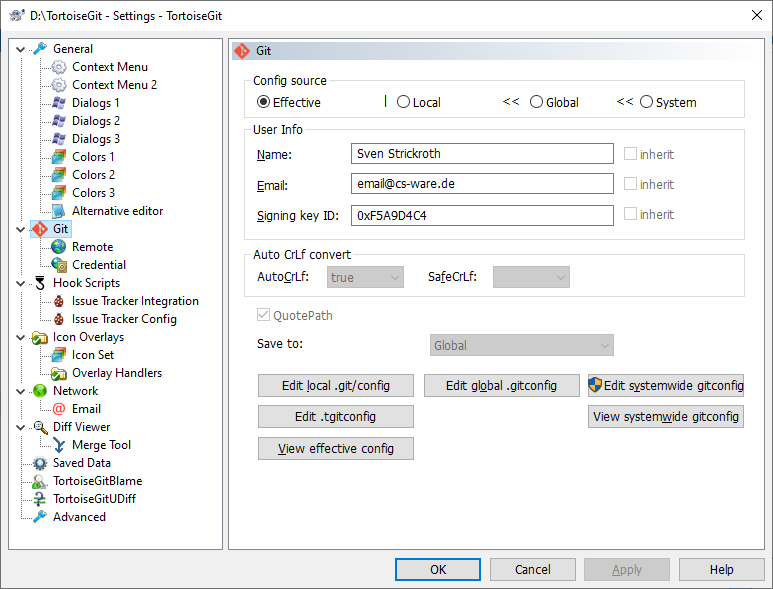
Task: Click Edit systemwide gitconfig button
Action: (x=666, y=385)
